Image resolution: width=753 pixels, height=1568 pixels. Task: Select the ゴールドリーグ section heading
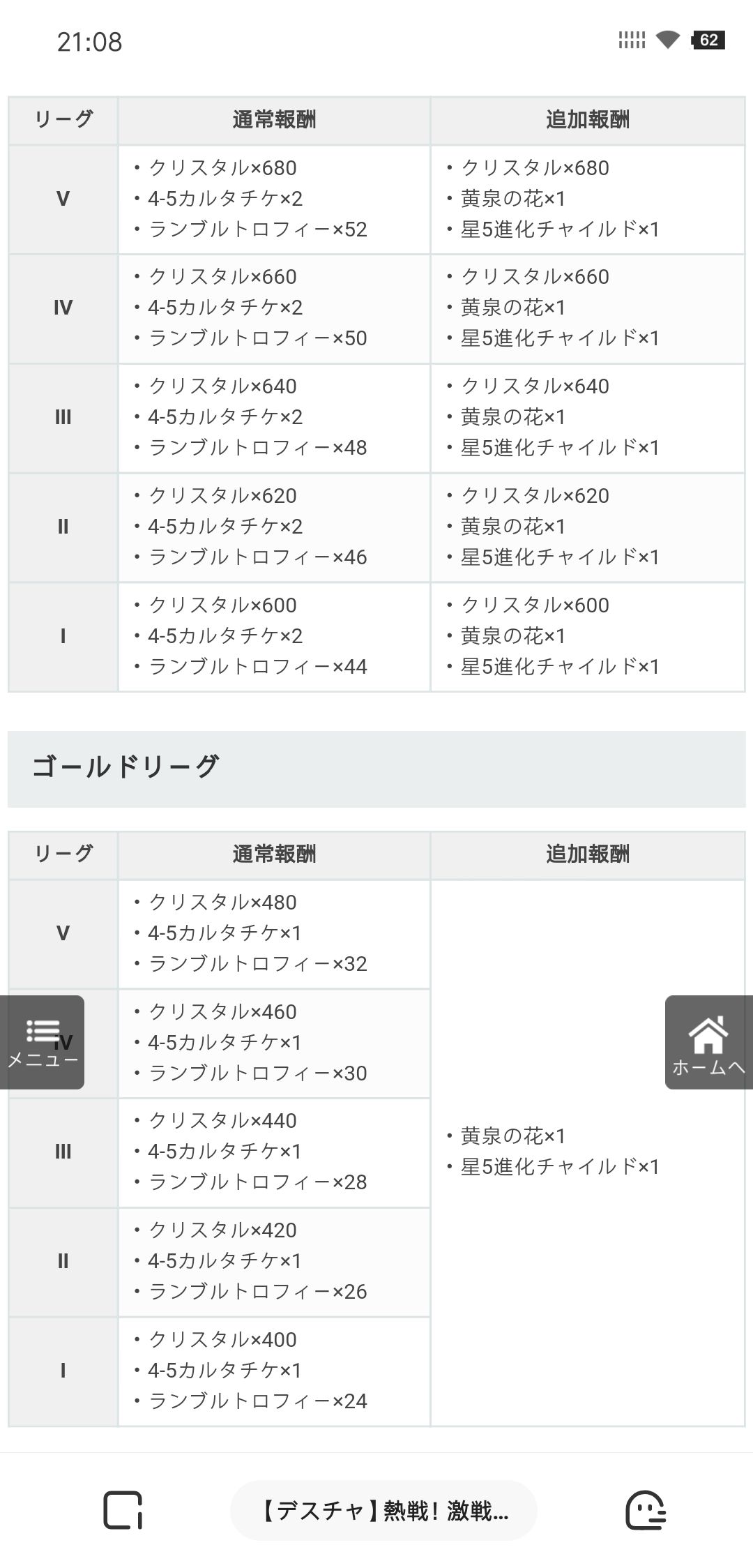click(x=125, y=767)
